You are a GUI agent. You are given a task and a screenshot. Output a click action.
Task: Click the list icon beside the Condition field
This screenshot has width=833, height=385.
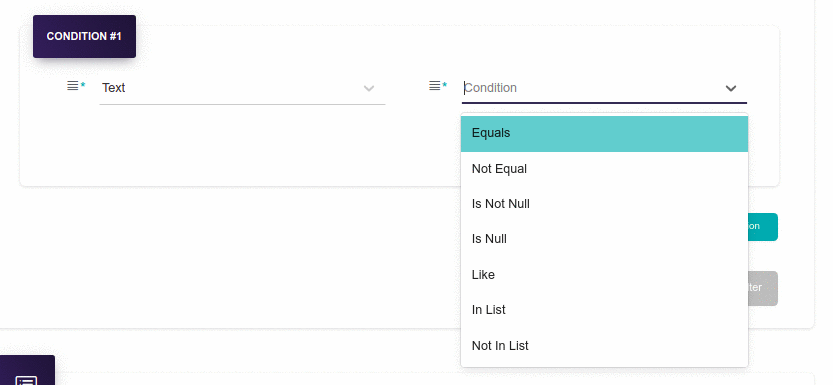pyautogui.click(x=435, y=85)
